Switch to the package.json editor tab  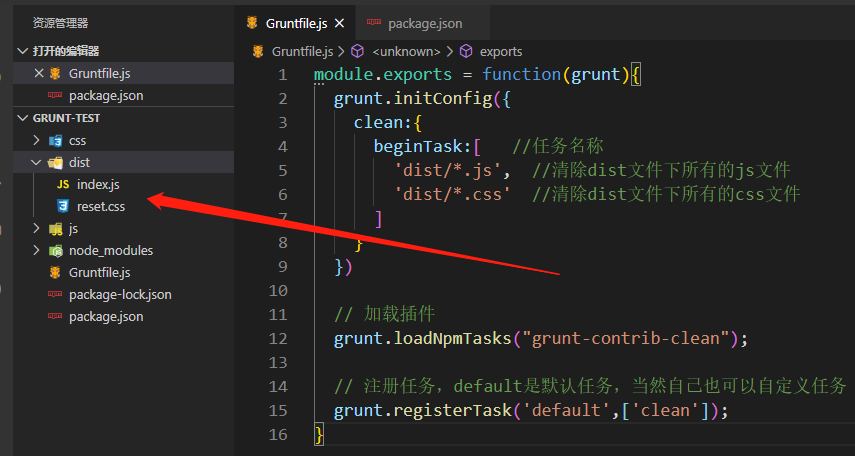(422, 23)
